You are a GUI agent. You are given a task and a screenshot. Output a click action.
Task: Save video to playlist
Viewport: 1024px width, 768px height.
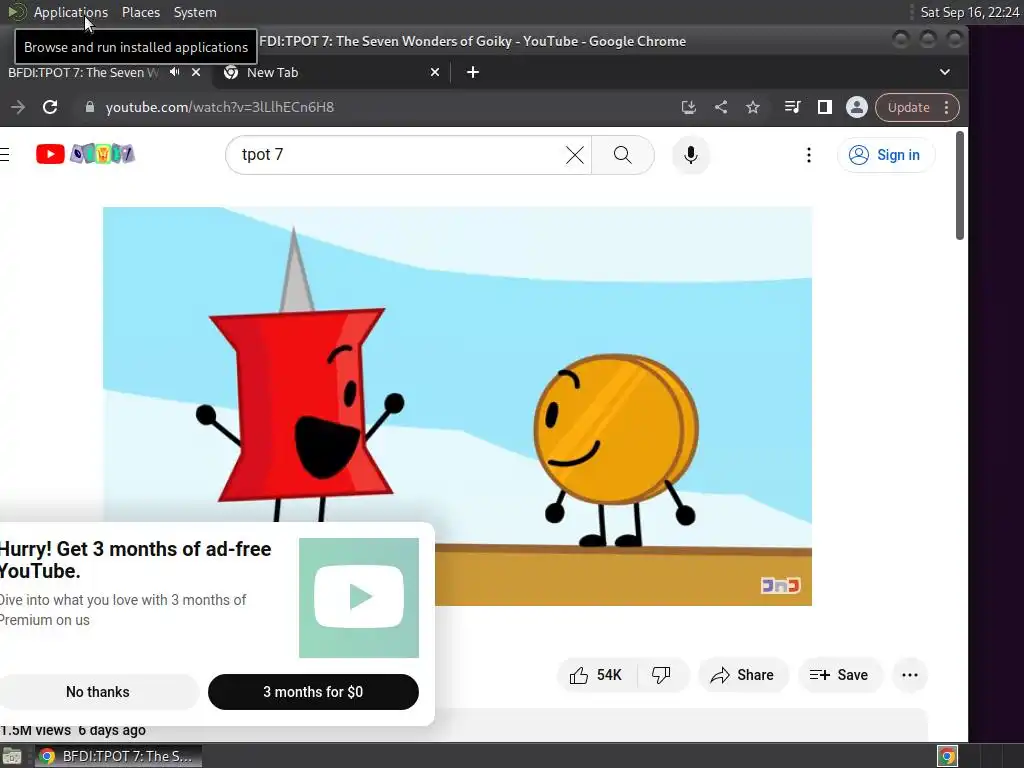pos(839,675)
